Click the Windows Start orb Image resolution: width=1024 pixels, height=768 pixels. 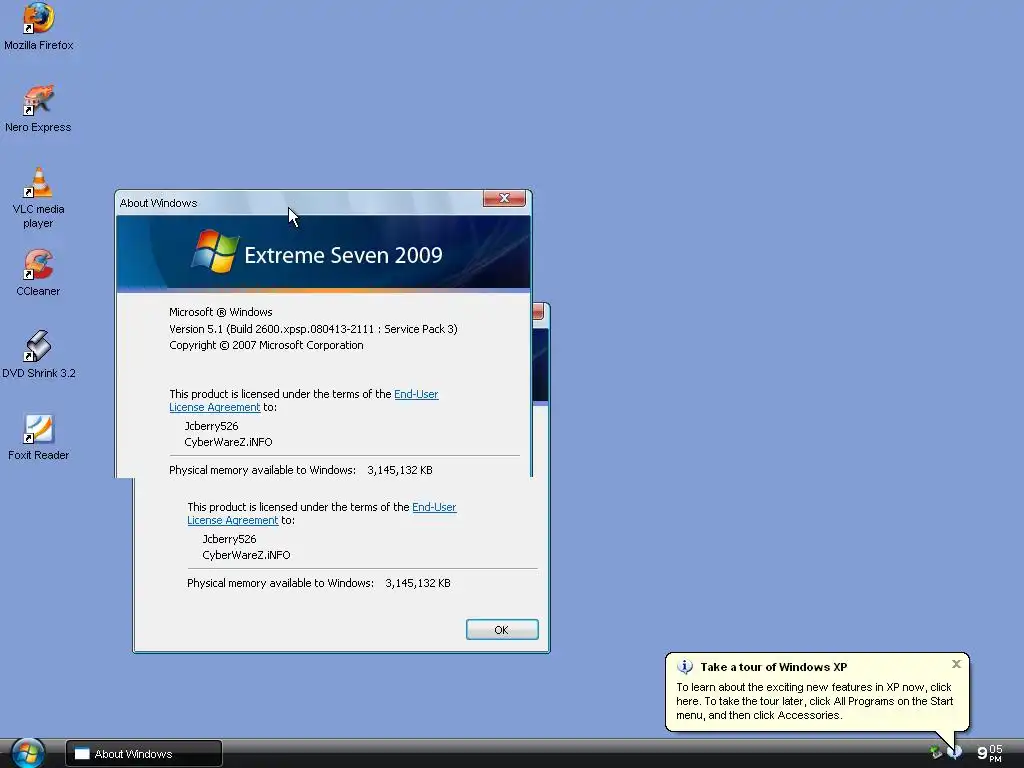[28, 753]
